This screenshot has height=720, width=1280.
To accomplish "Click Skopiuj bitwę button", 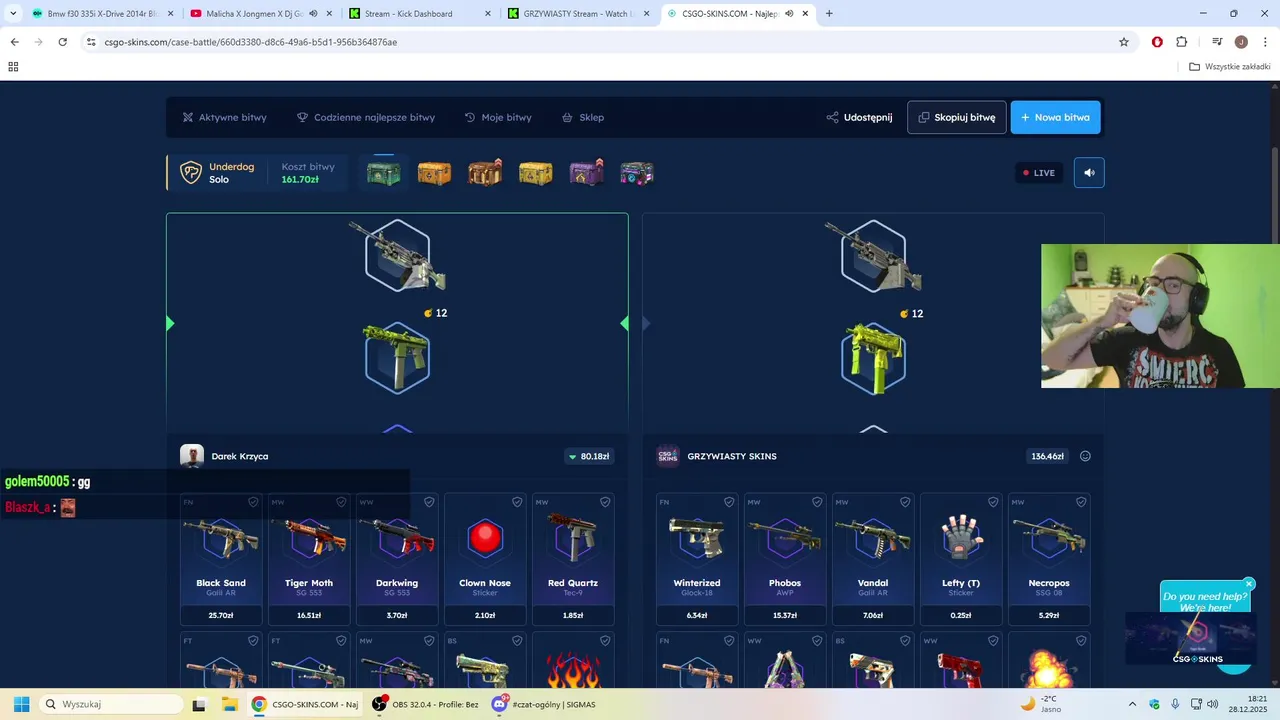I will (x=957, y=117).
